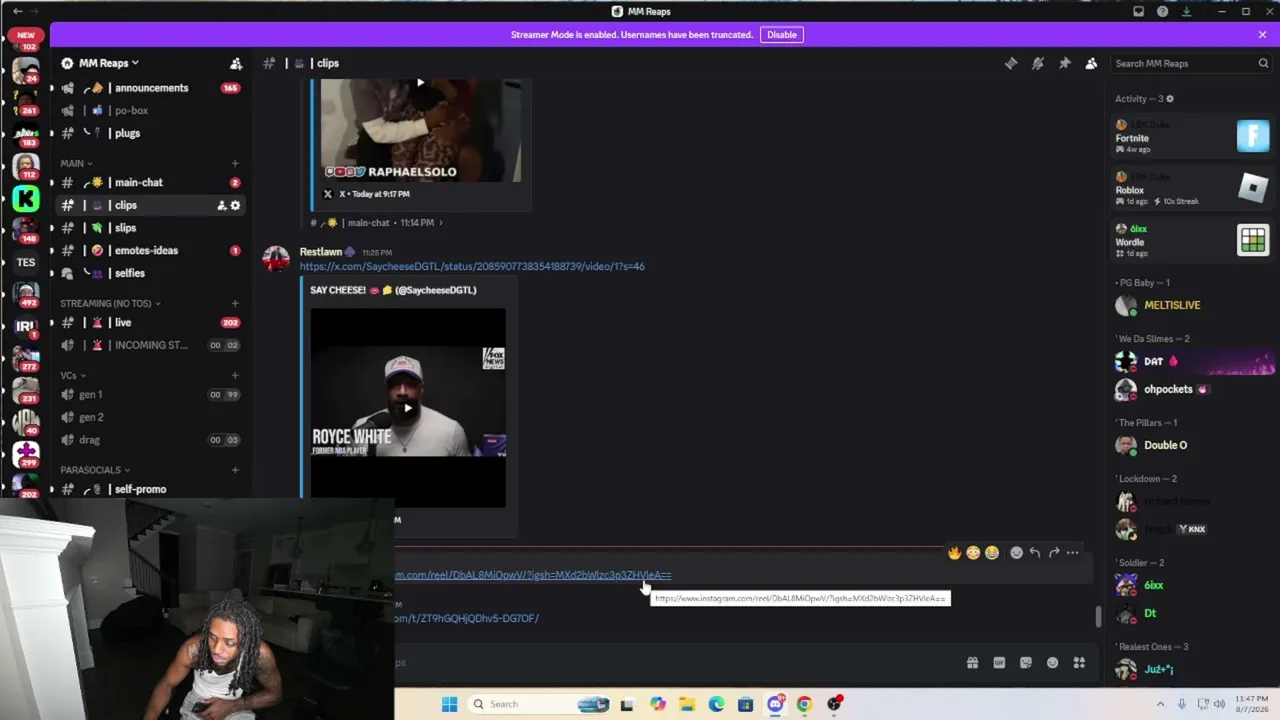Dismiss the Streamer Mode banner
Image resolution: width=1280 pixels, height=720 pixels.
(1262, 34)
